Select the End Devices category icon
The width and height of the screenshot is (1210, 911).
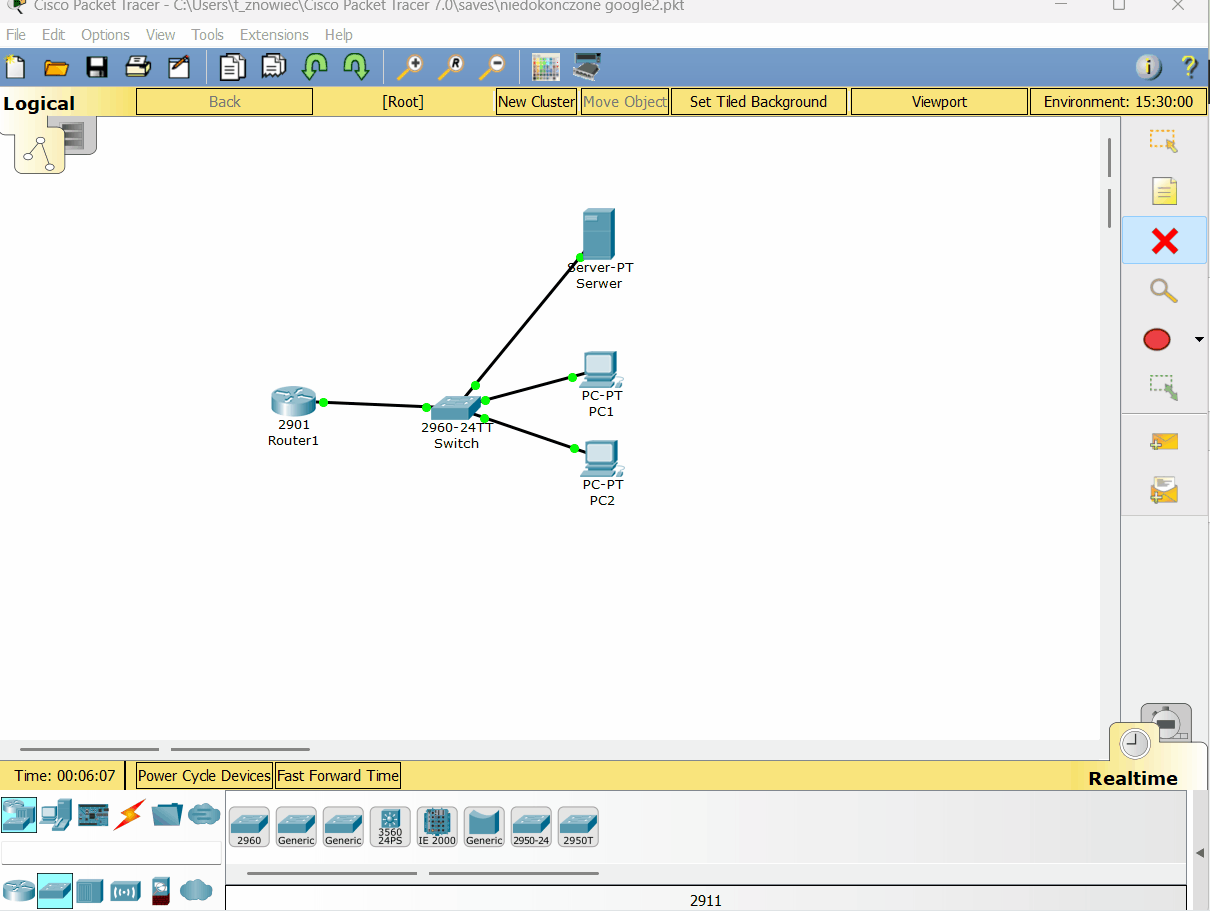click(x=56, y=815)
